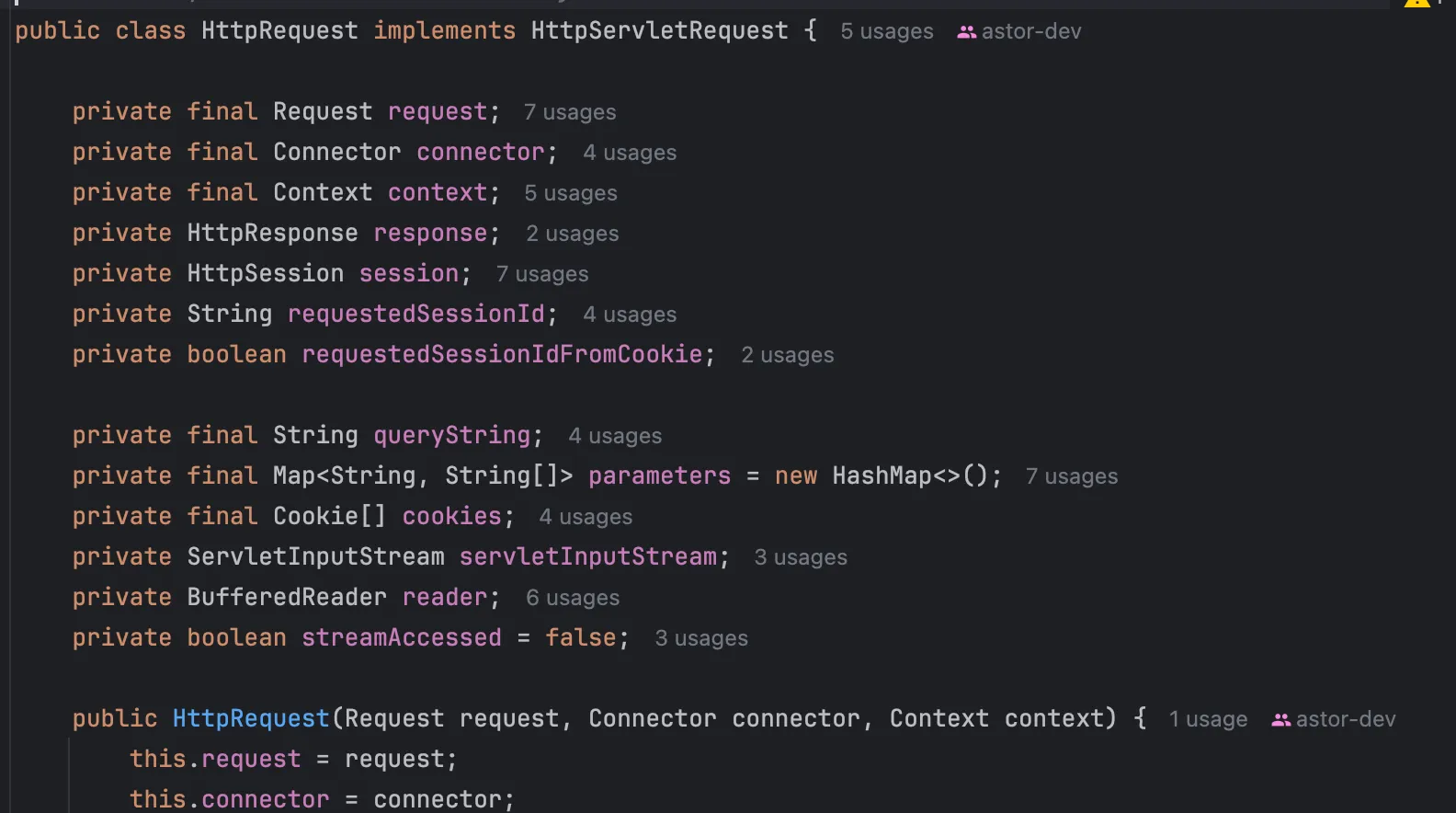
Task: Open the 5 usages hint for class HttpRequest
Action: coord(886,32)
